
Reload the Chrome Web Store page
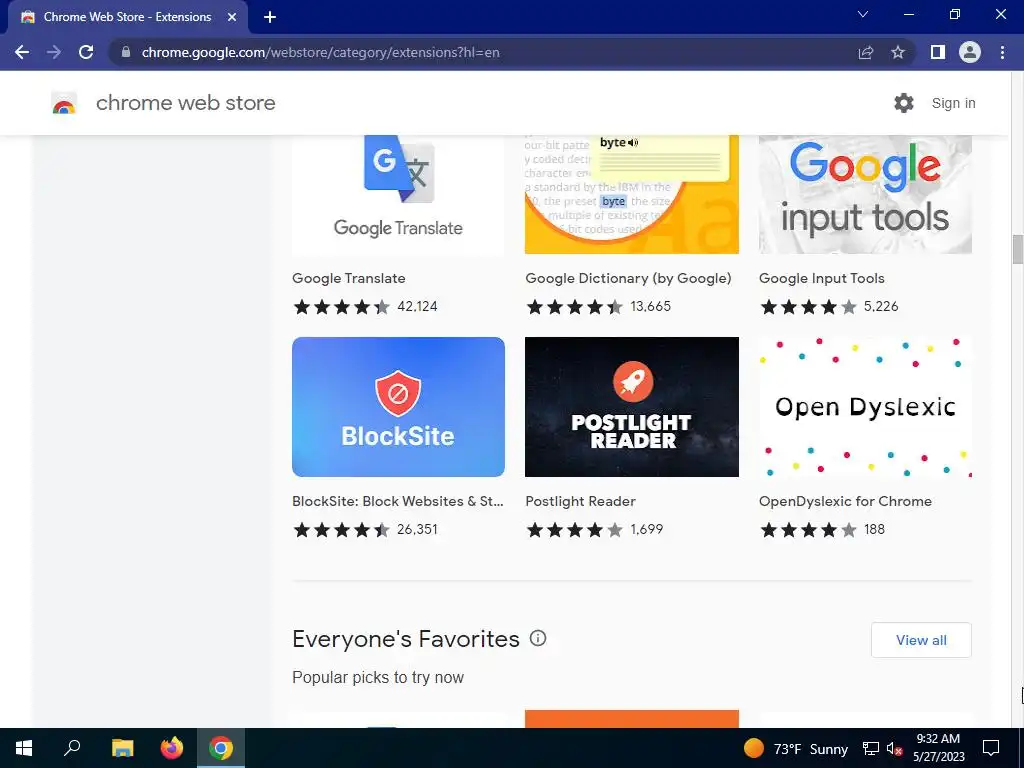click(x=86, y=52)
